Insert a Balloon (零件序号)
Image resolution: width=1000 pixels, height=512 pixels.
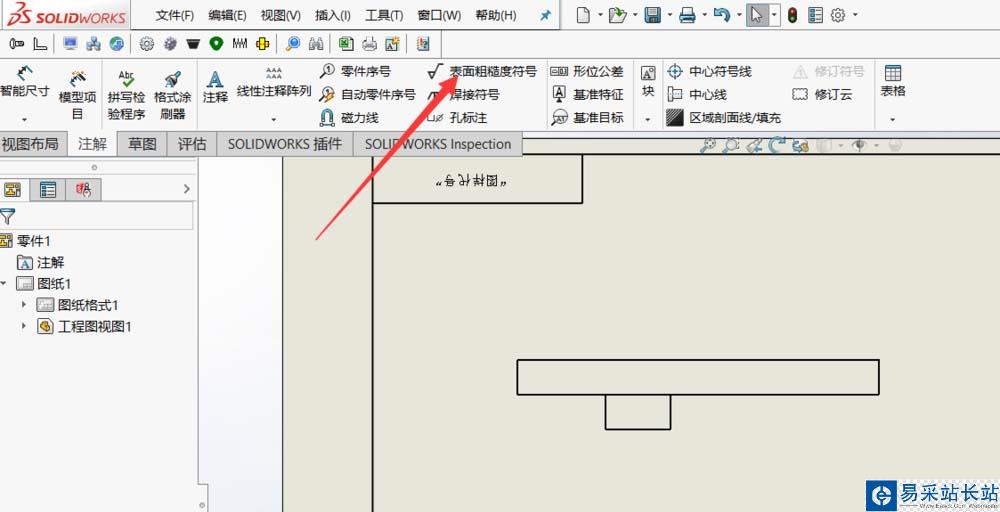tap(355, 71)
